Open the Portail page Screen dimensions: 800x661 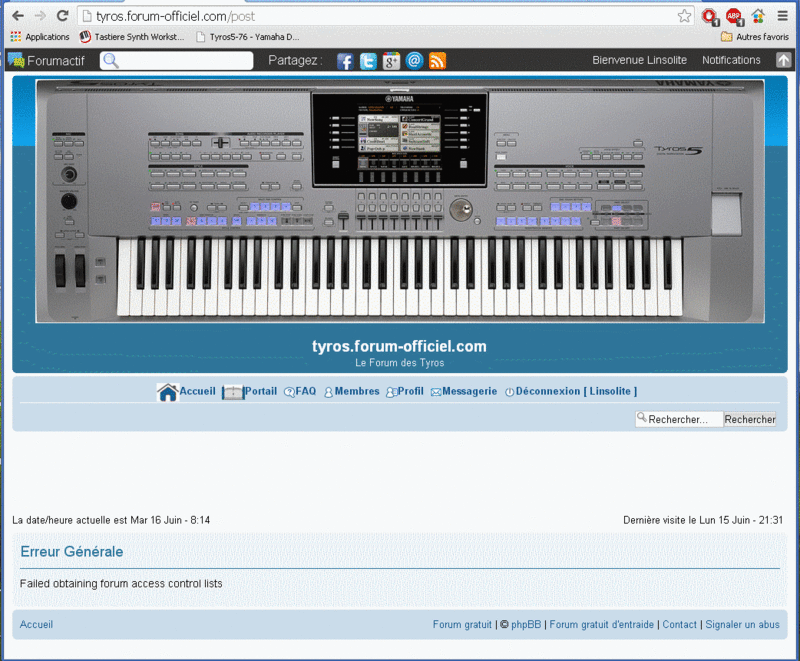pos(261,391)
